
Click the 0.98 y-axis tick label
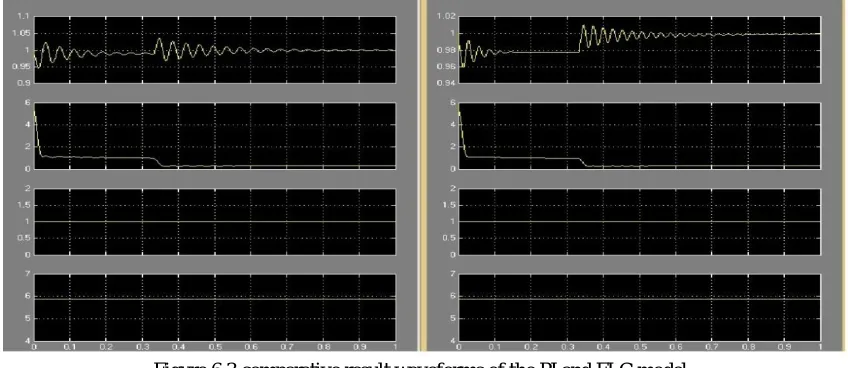coord(446,50)
